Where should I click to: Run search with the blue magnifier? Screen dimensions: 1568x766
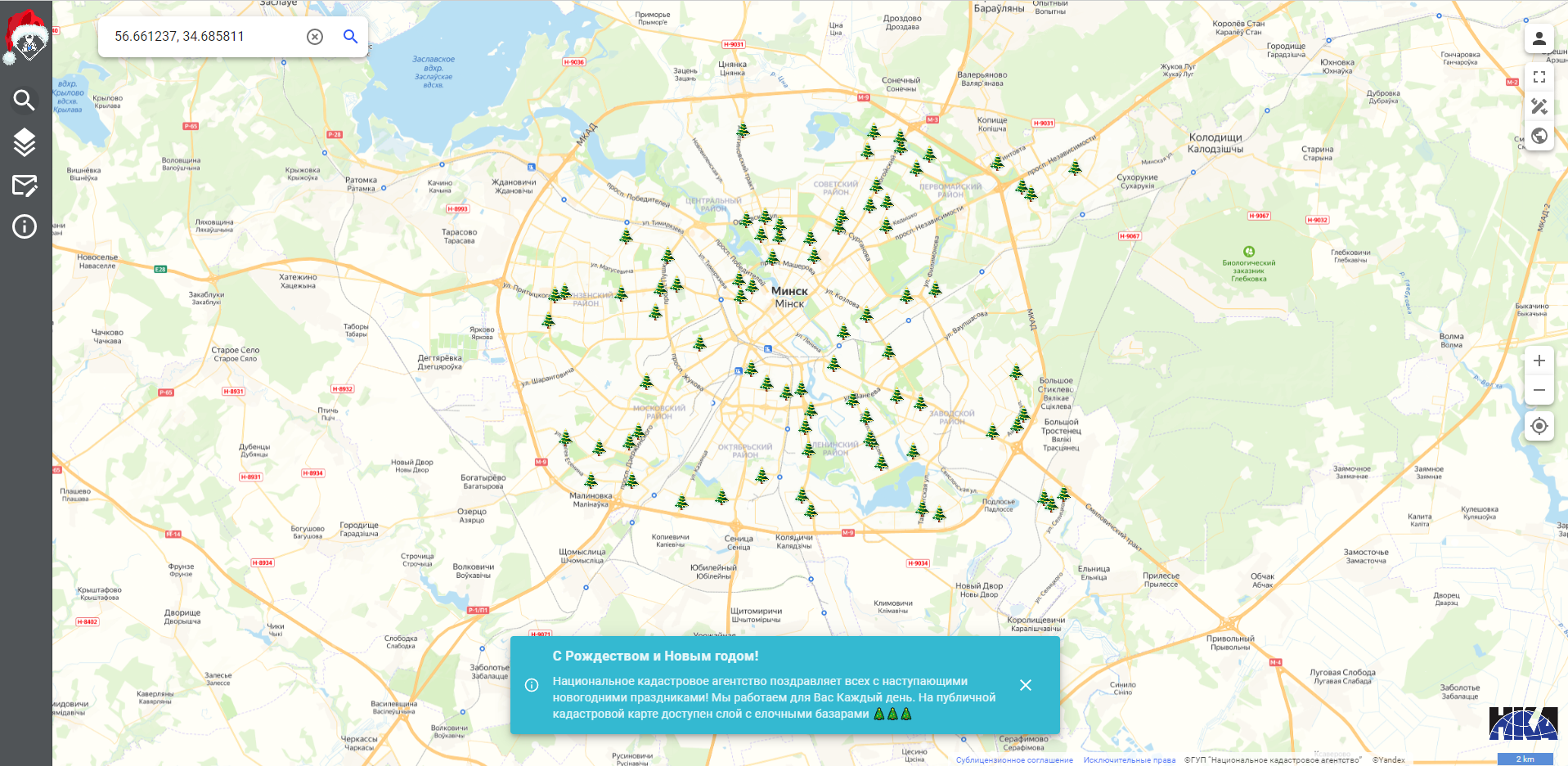(x=351, y=37)
